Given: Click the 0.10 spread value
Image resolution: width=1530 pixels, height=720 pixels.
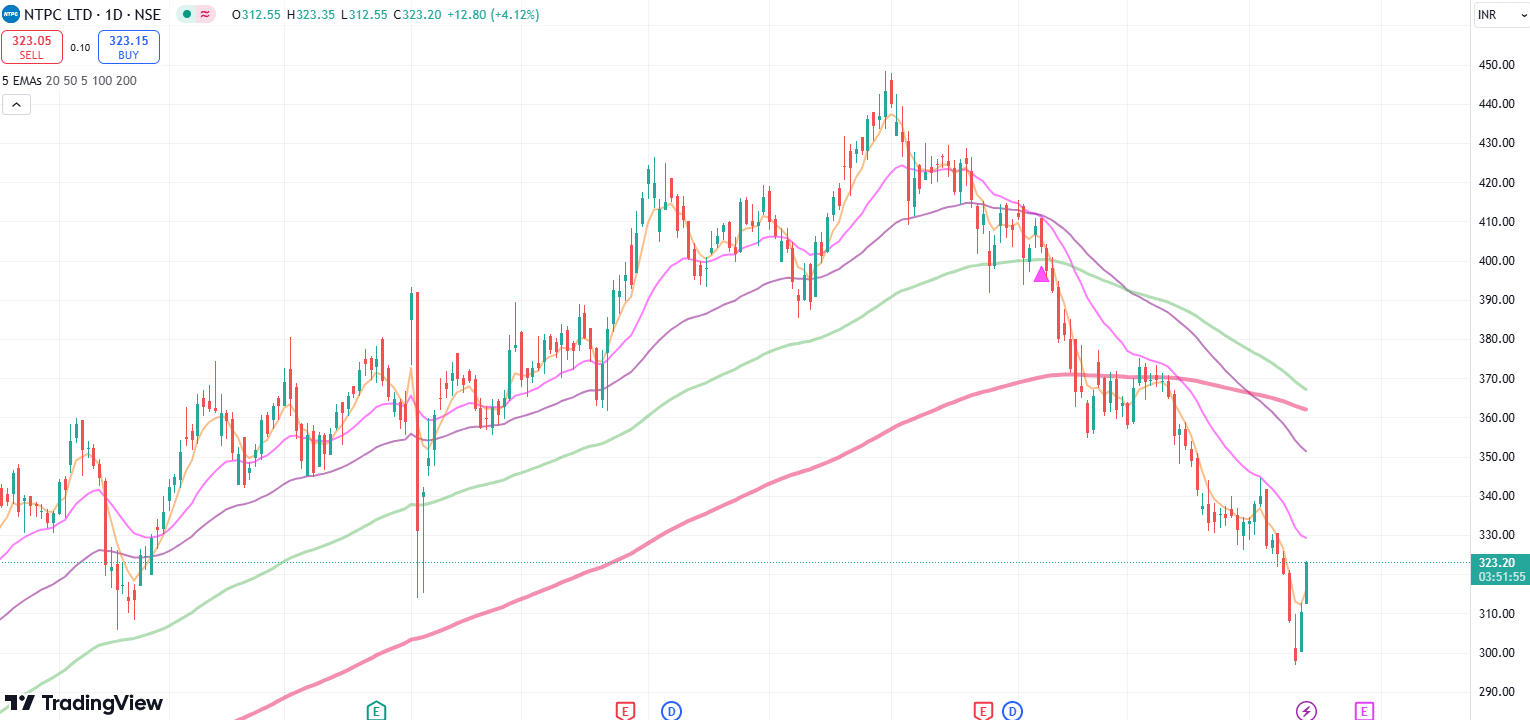Looking at the screenshot, I should click(80, 47).
